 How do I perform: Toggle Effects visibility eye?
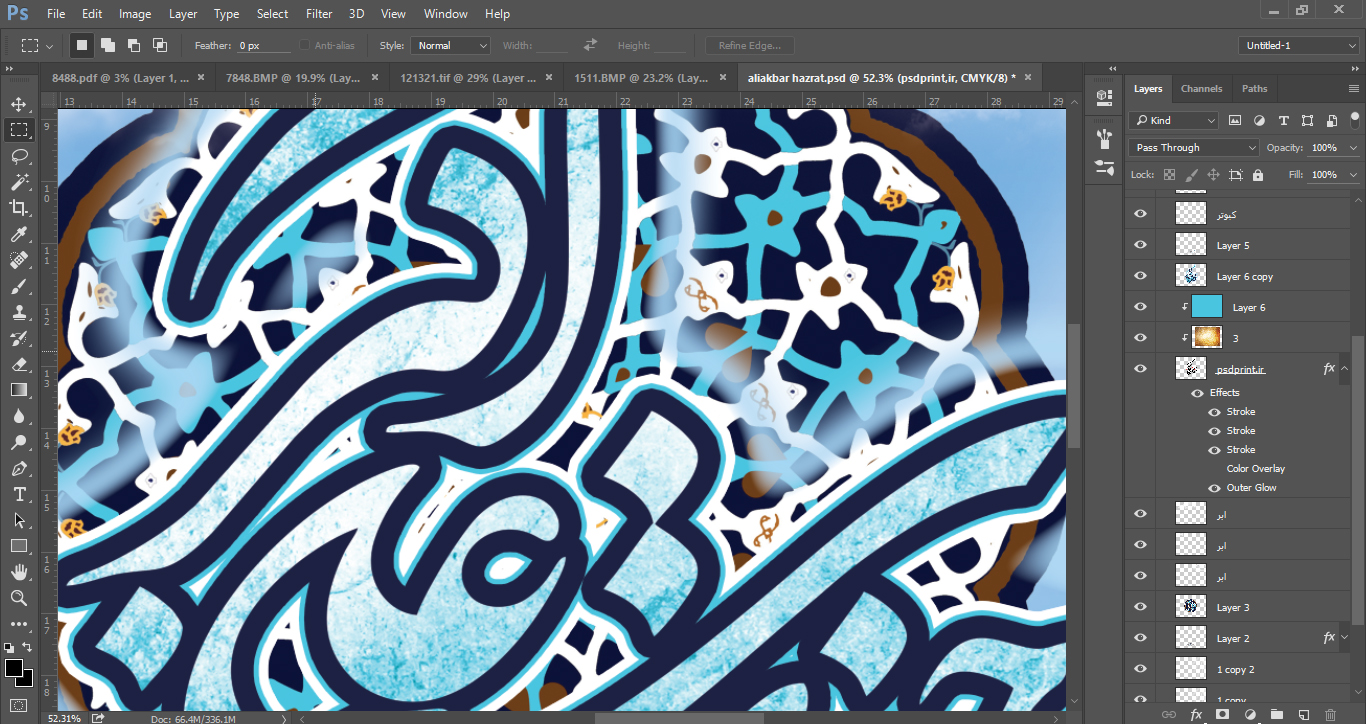[x=1197, y=393]
